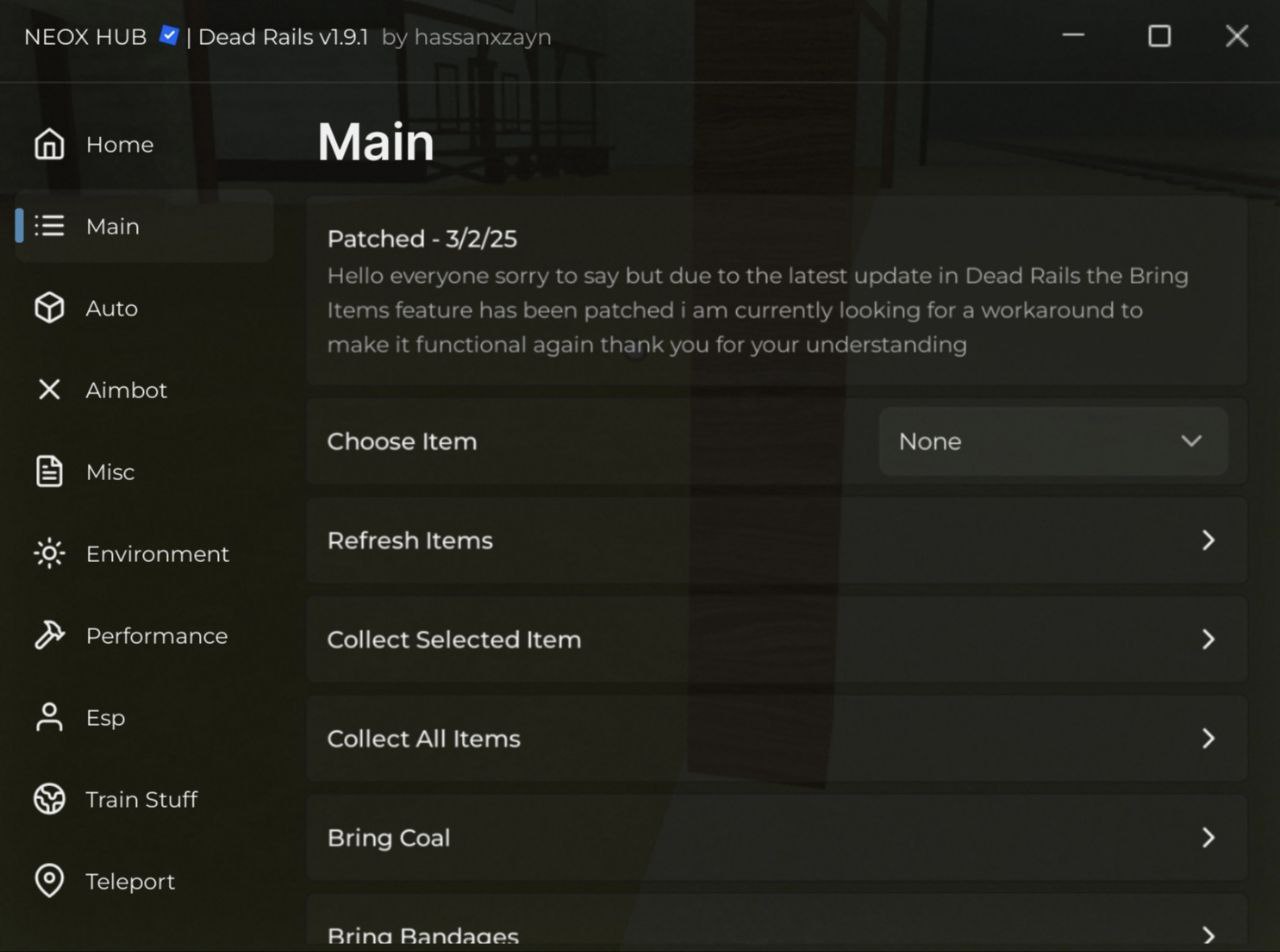Click the Train Stuff icon
Image resolution: width=1280 pixels, height=952 pixels.
pos(49,799)
